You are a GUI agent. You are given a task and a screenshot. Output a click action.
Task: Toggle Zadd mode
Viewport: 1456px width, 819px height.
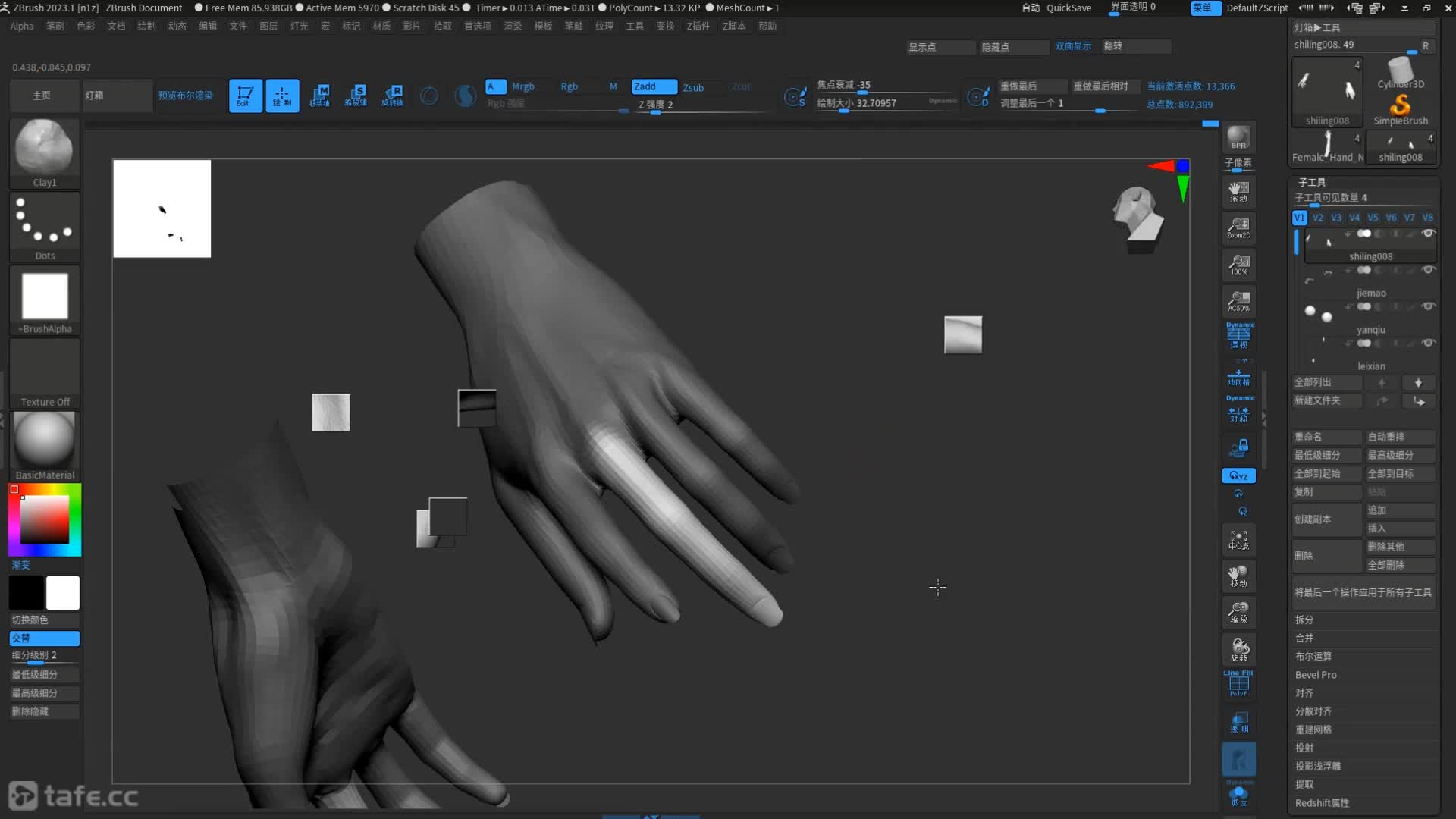coord(654,86)
